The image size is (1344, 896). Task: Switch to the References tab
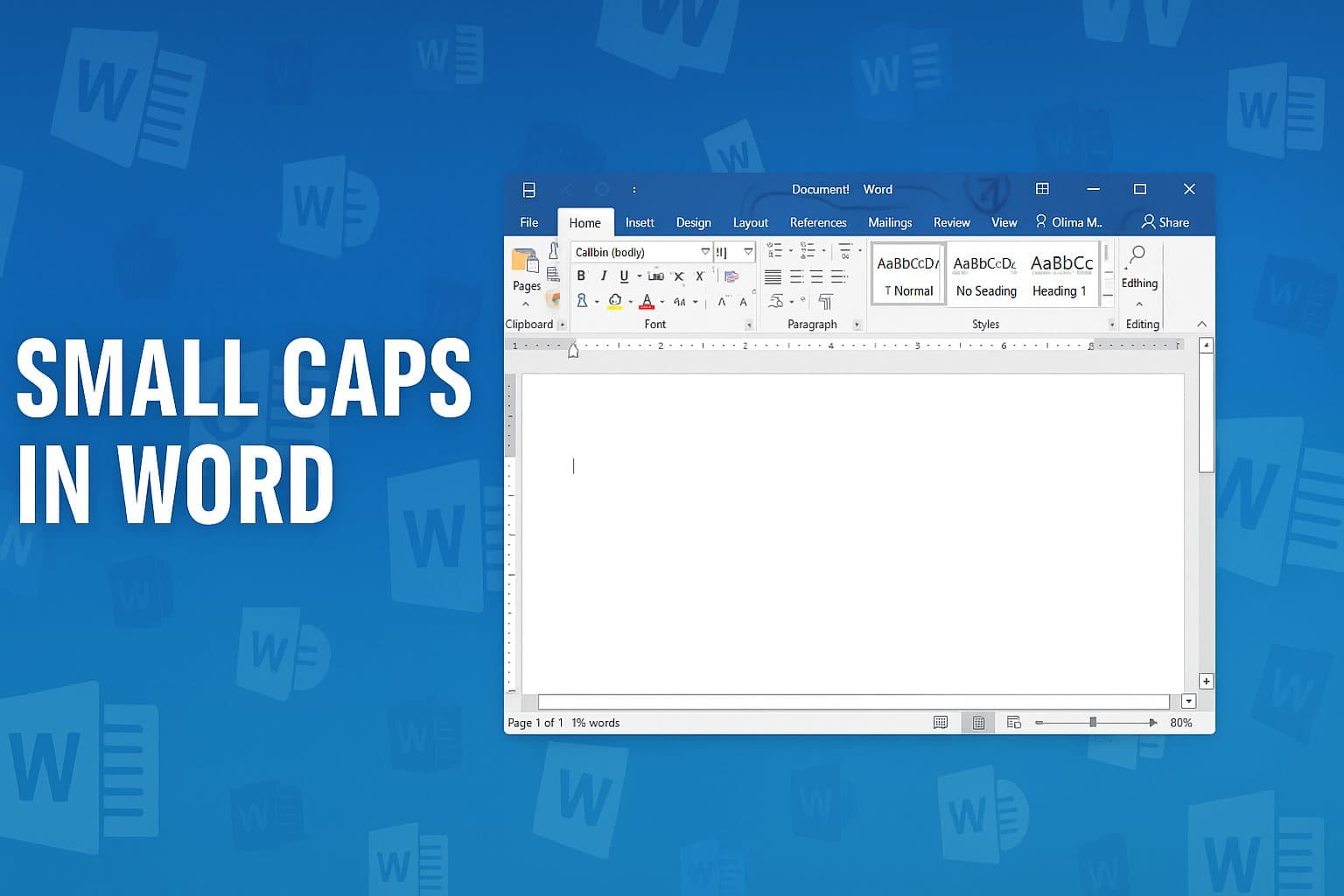pyautogui.click(x=817, y=223)
